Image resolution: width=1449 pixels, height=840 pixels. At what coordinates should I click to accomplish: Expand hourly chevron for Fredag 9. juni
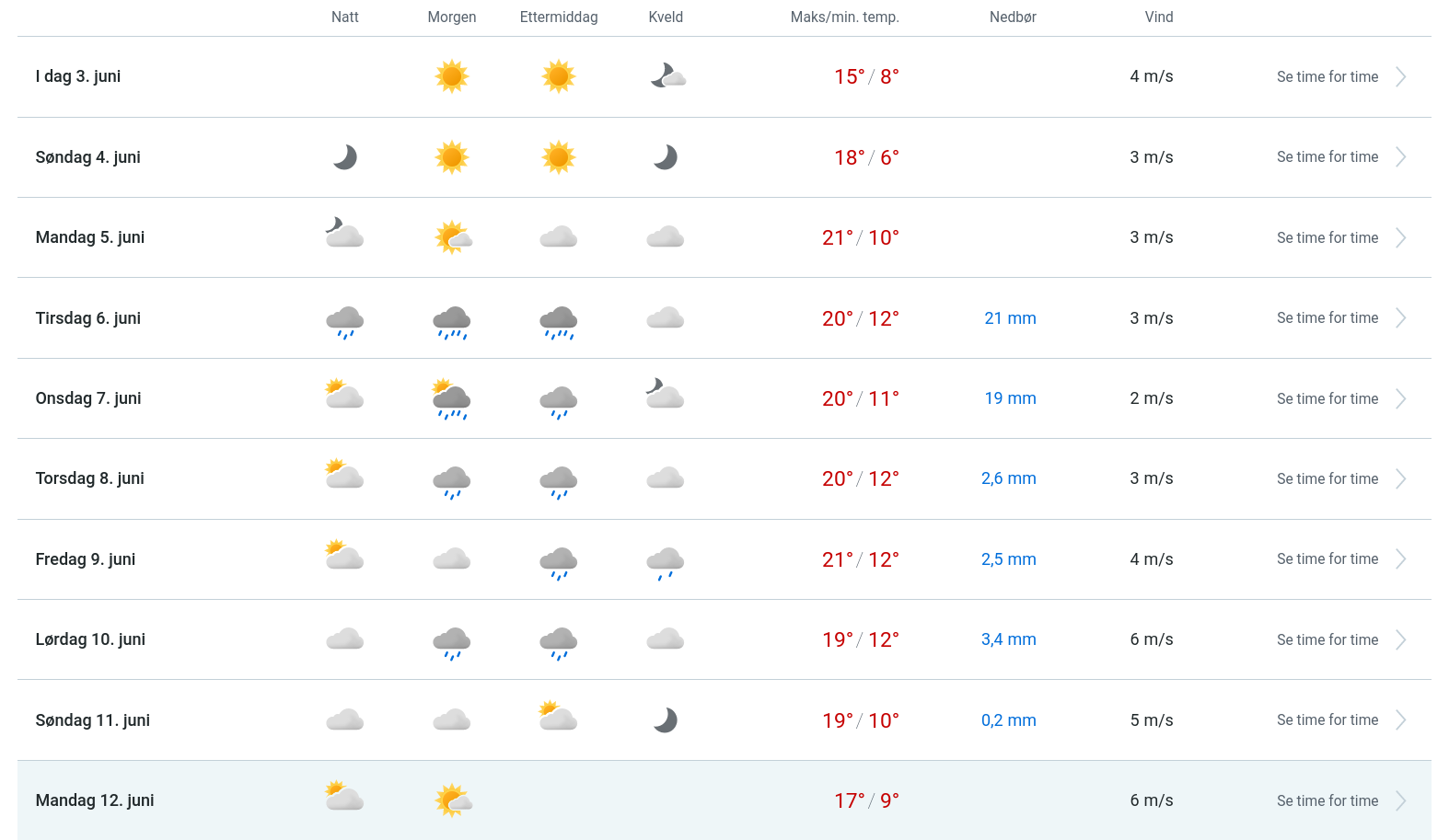[x=1400, y=559]
